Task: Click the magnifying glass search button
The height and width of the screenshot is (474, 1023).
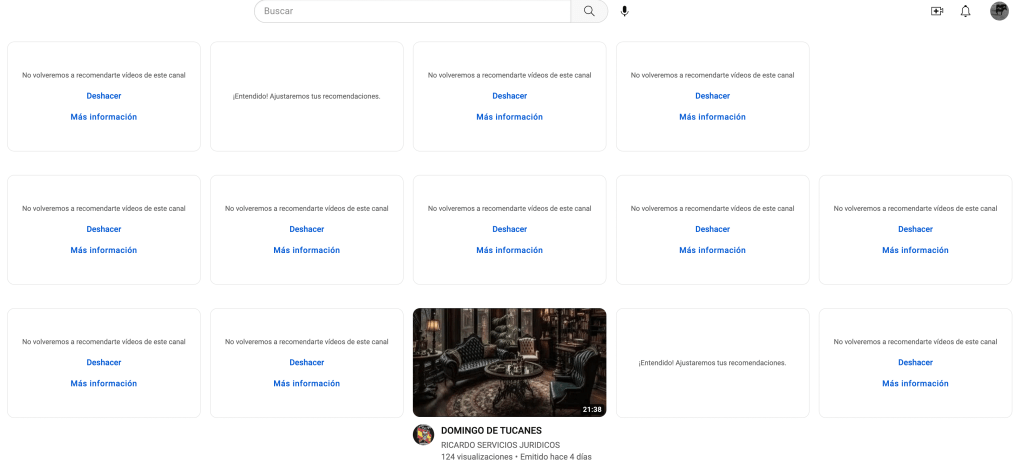Action: [x=589, y=11]
